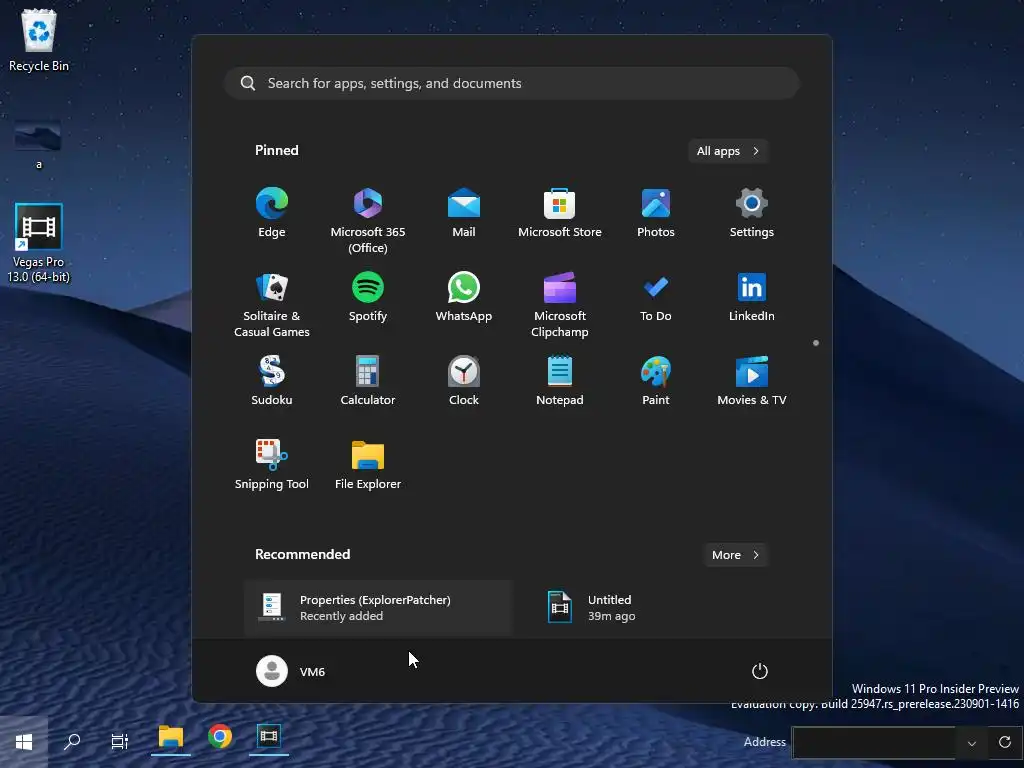Expand the Address toolbar dropdown
The height and width of the screenshot is (768, 1024).
click(972, 743)
